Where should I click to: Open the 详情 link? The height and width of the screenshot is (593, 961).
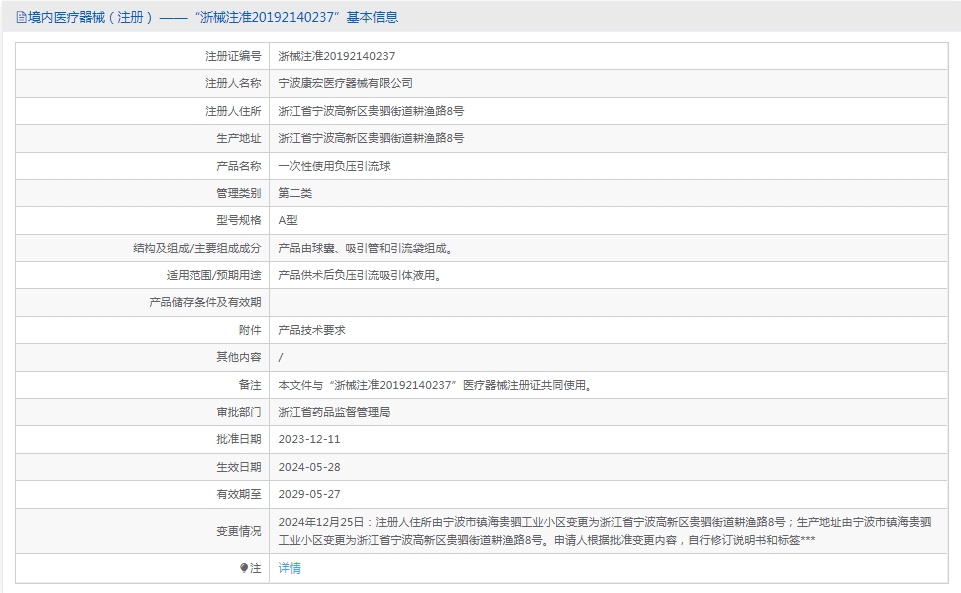pos(289,568)
